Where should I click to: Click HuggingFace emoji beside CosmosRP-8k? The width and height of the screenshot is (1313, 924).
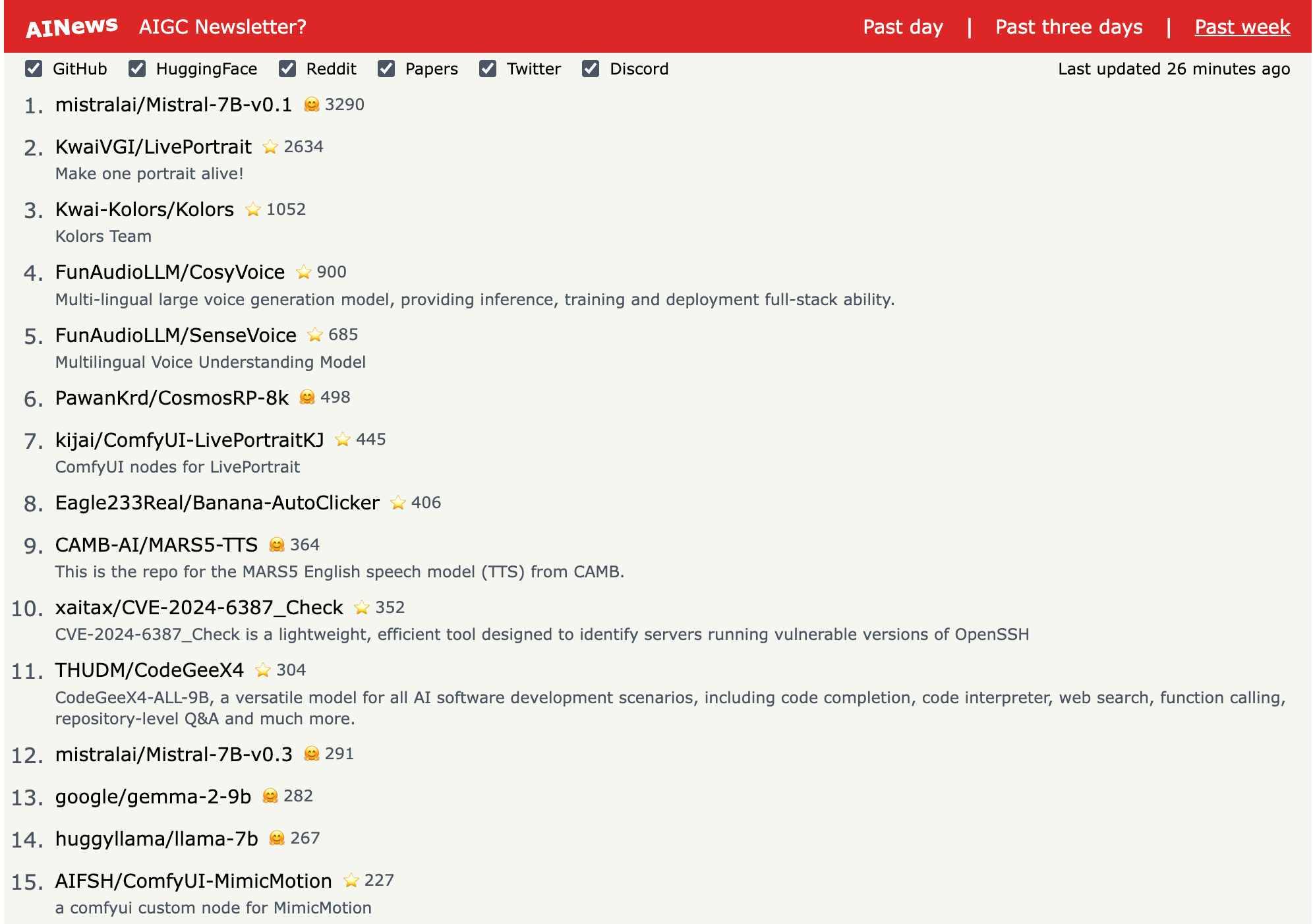307,397
